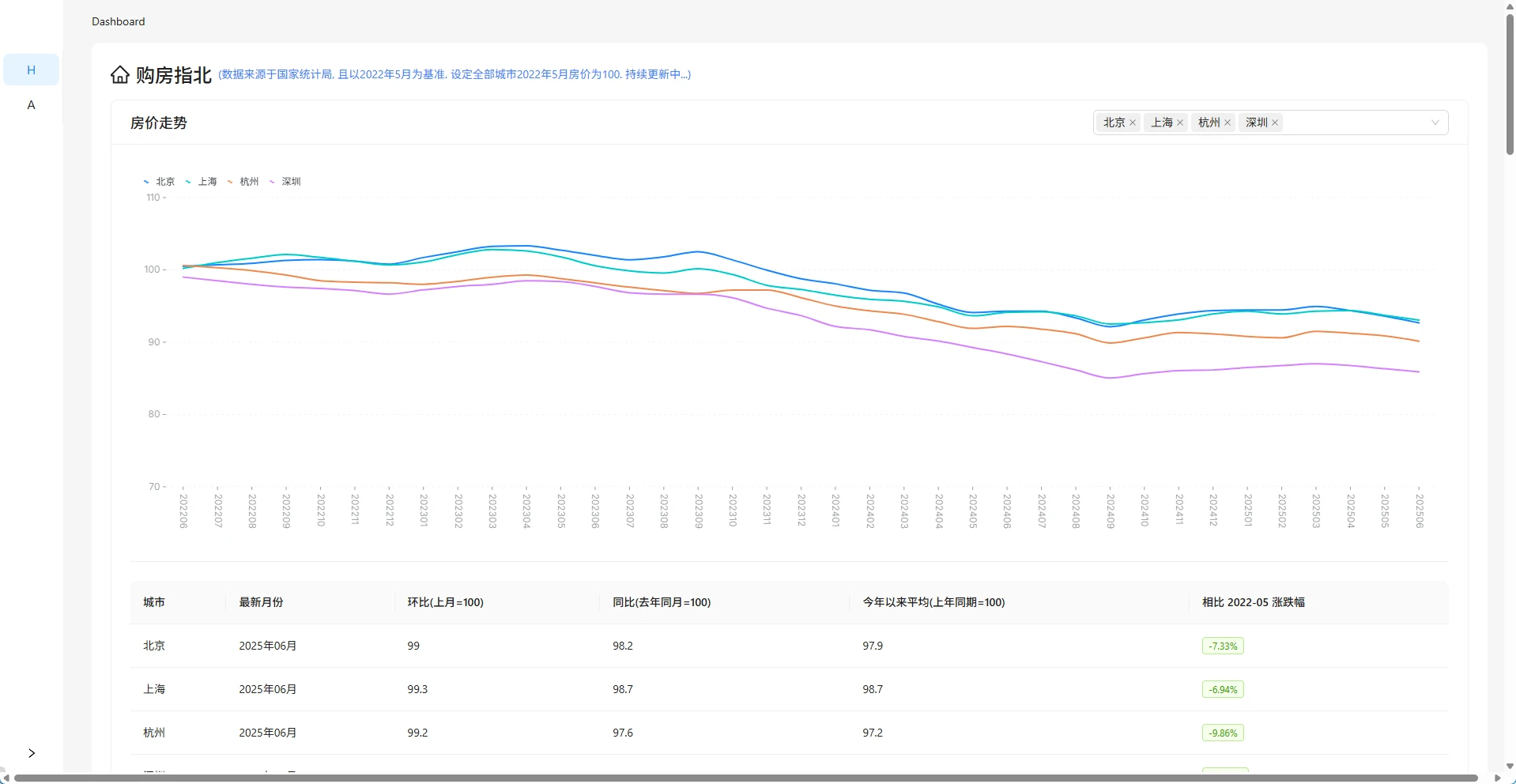1516x784 pixels.
Task: Click the -6.94% tag for 上海
Action: pos(1223,690)
